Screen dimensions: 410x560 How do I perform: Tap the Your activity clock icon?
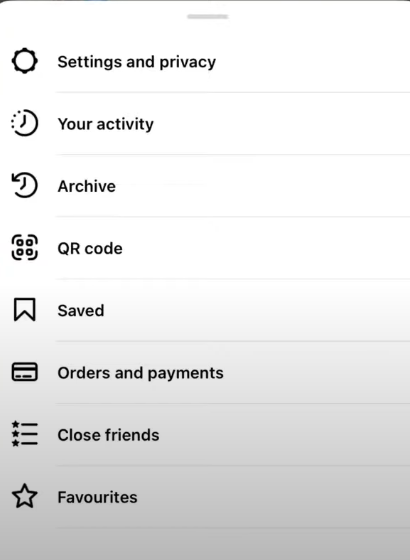tap(25, 123)
